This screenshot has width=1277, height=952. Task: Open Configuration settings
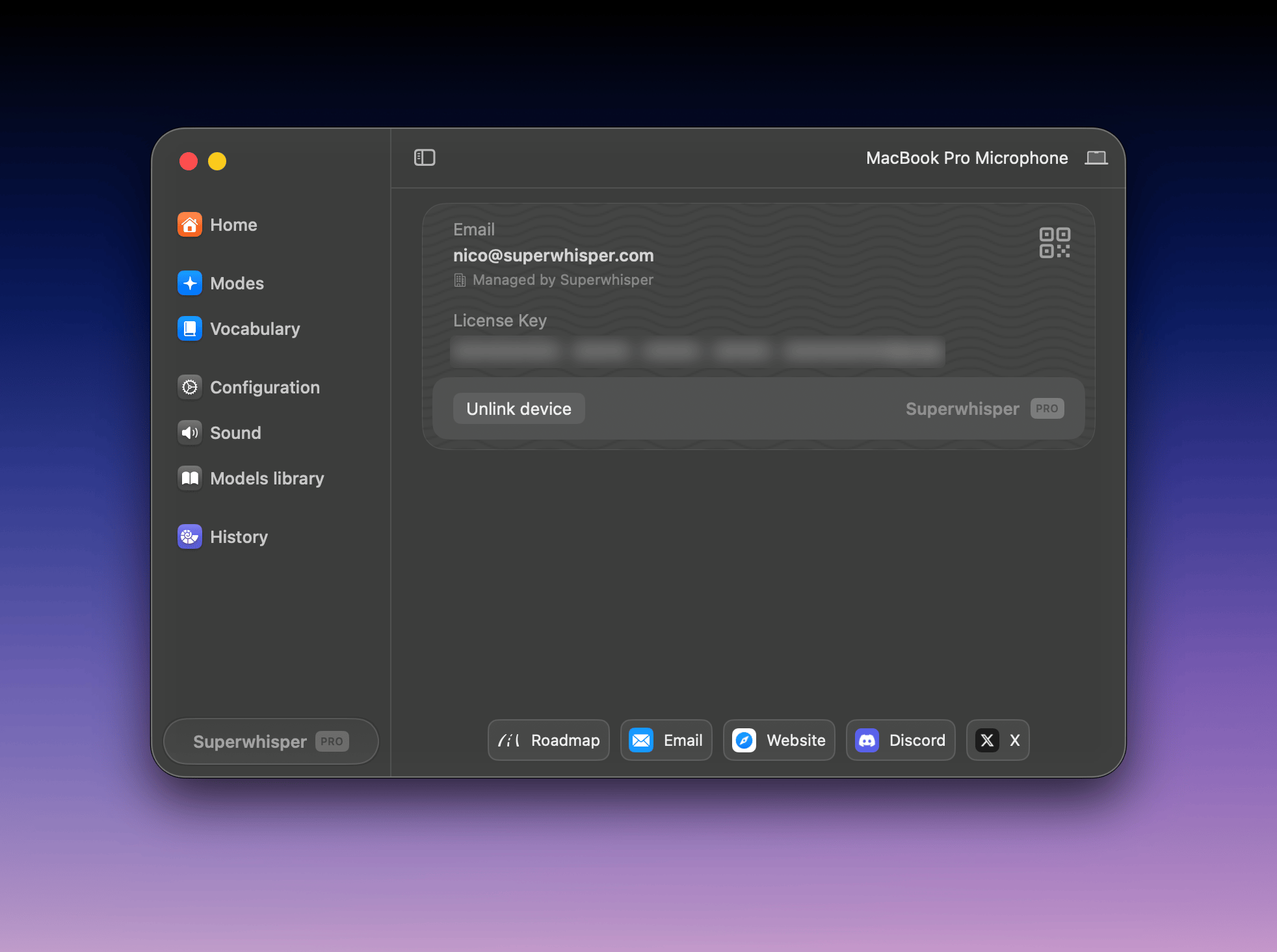pos(265,388)
